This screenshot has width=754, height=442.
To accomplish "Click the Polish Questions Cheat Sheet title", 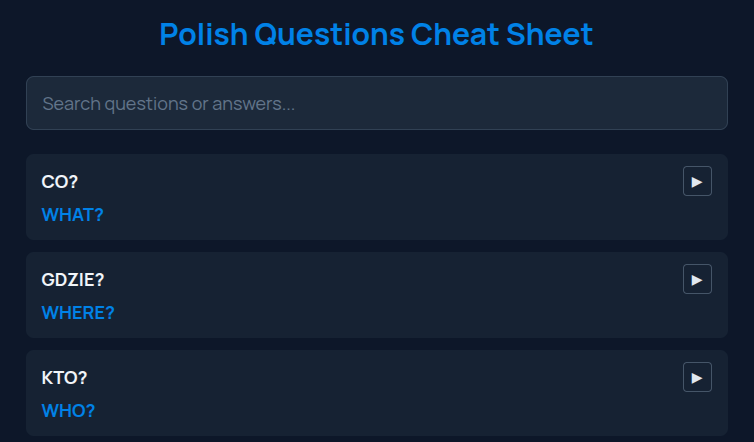I will [376, 35].
